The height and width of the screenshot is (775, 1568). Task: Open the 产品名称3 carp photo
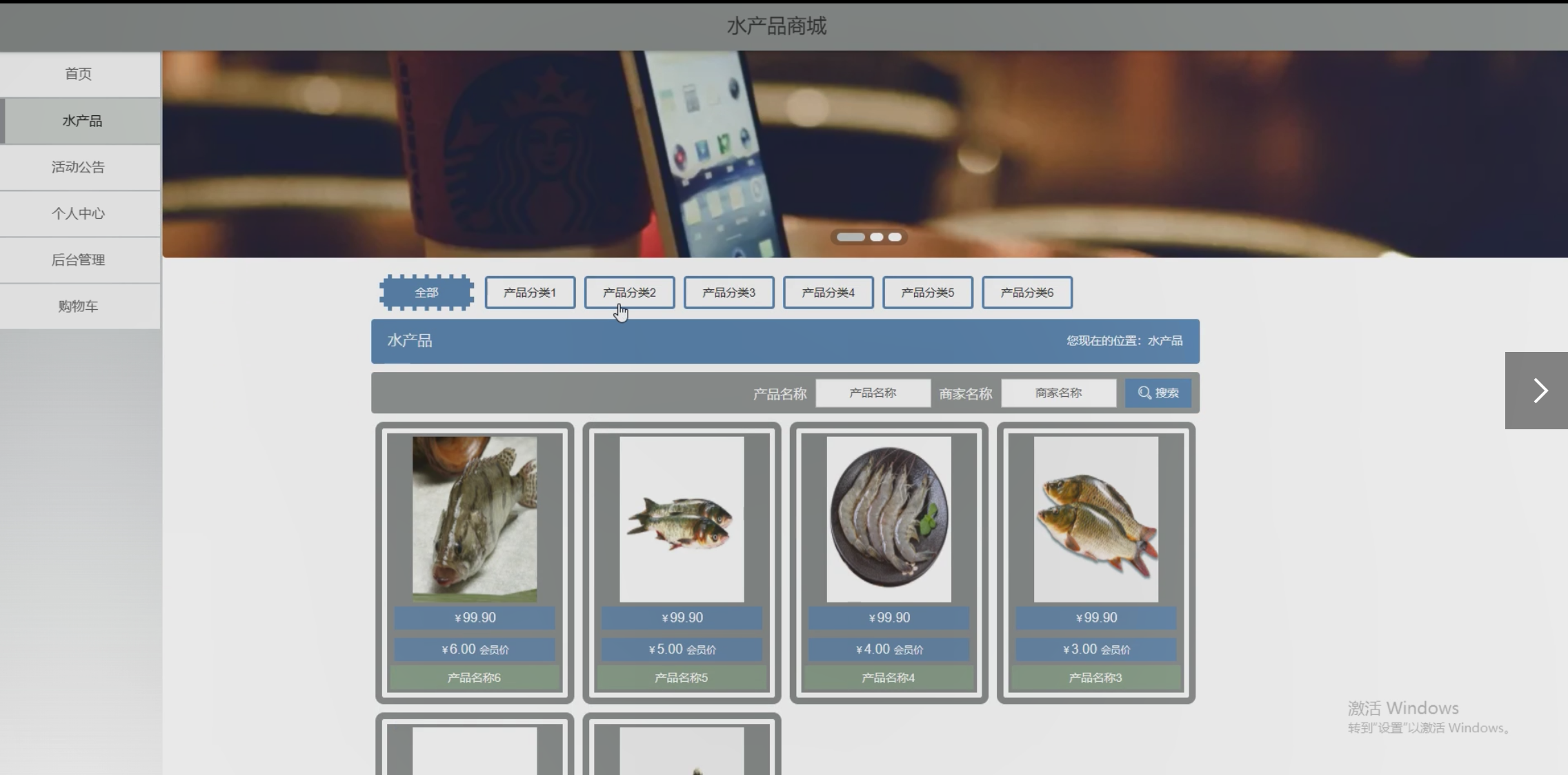tap(1095, 519)
